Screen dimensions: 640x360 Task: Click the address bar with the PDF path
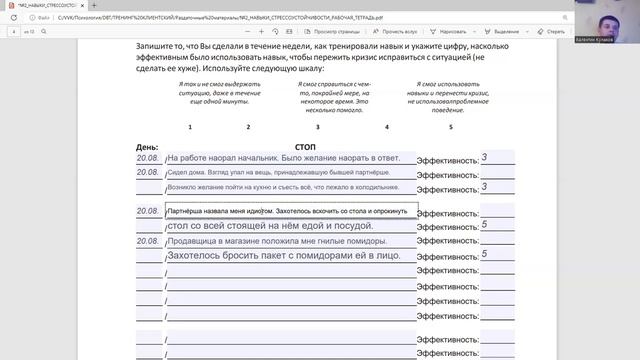pos(220,18)
